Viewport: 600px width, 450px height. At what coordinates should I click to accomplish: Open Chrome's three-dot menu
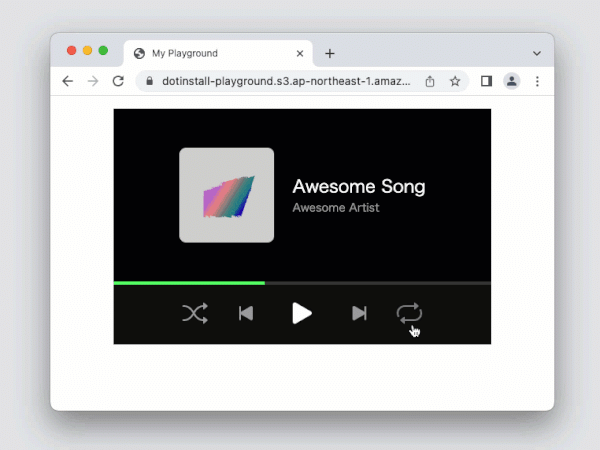537,81
